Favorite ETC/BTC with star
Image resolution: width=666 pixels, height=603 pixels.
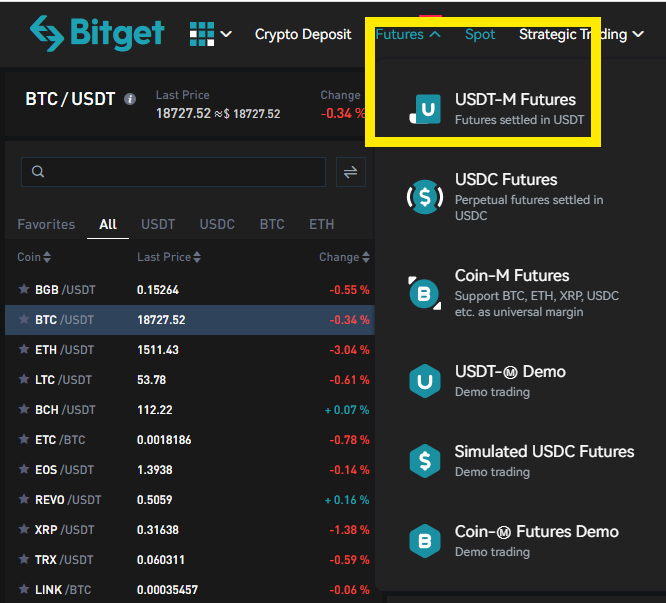tap(24, 439)
